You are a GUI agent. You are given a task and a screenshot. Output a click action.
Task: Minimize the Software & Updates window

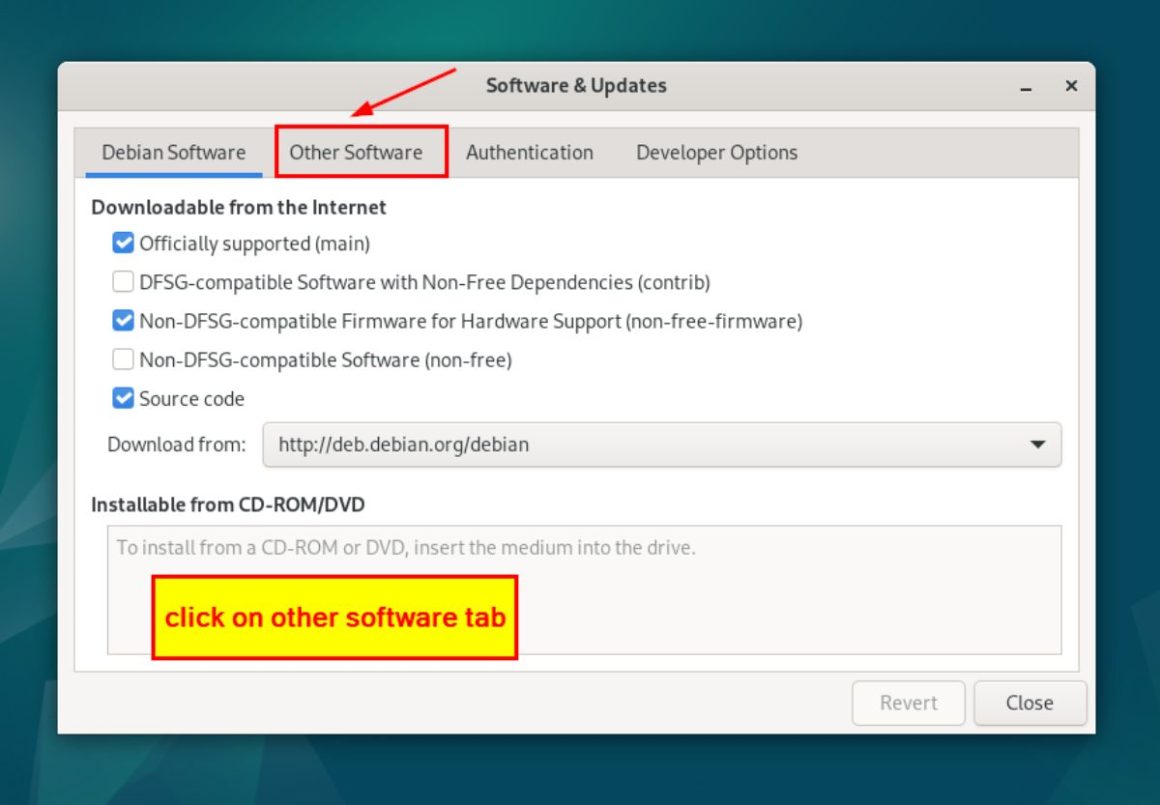click(x=1025, y=86)
